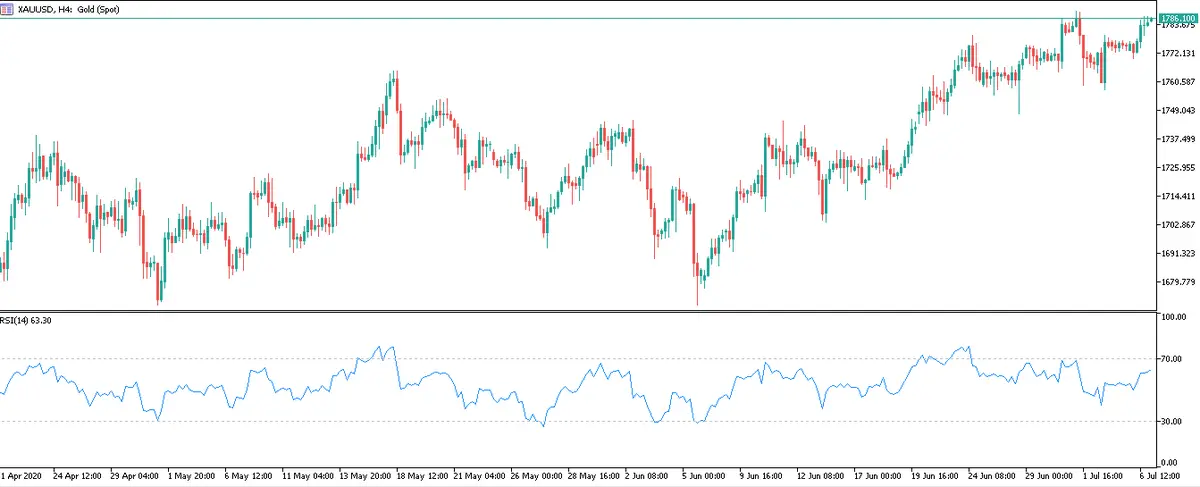This screenshot has height=487, width=1200.
Task: Select the 24 Jun 08:00 time marker
Action: click(x=991, y=477)
